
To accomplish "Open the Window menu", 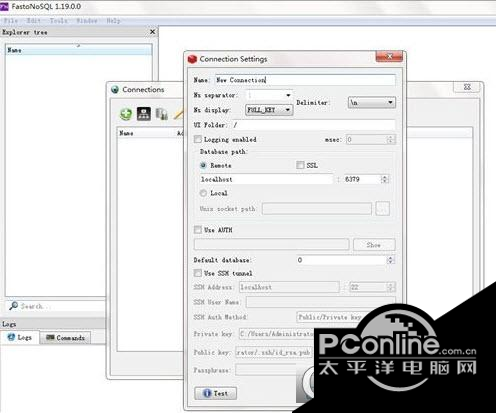I will click(x=87, y=21).
